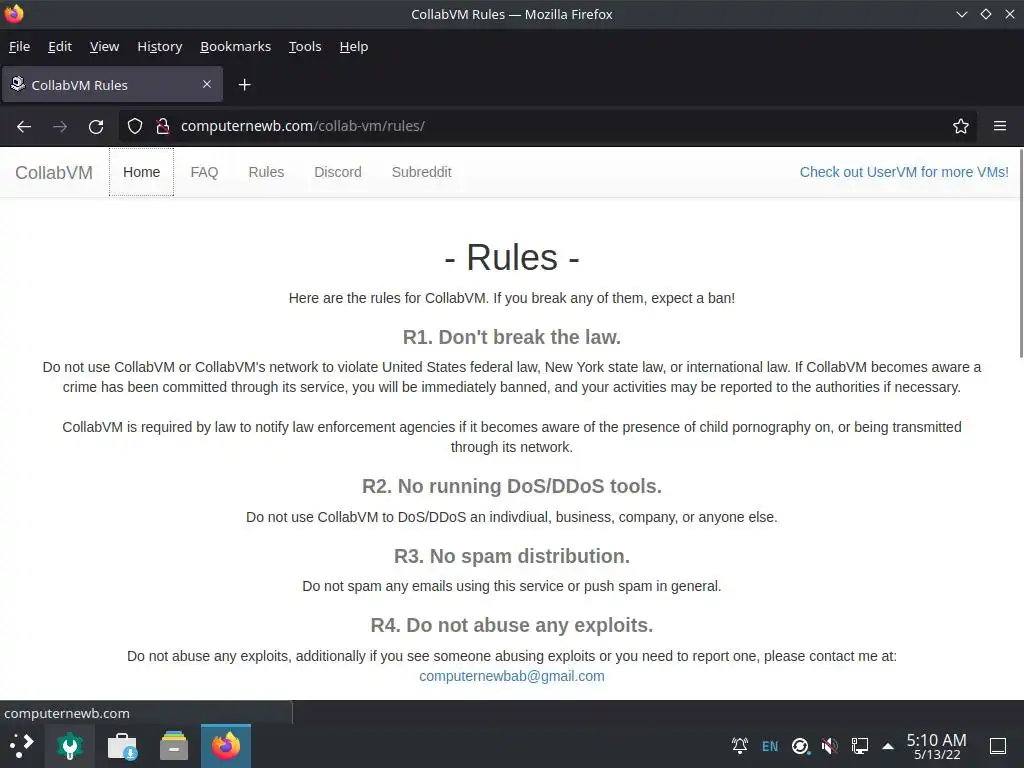Go to the Home page link
This screenshot has height=768, width=1024.
142,172
